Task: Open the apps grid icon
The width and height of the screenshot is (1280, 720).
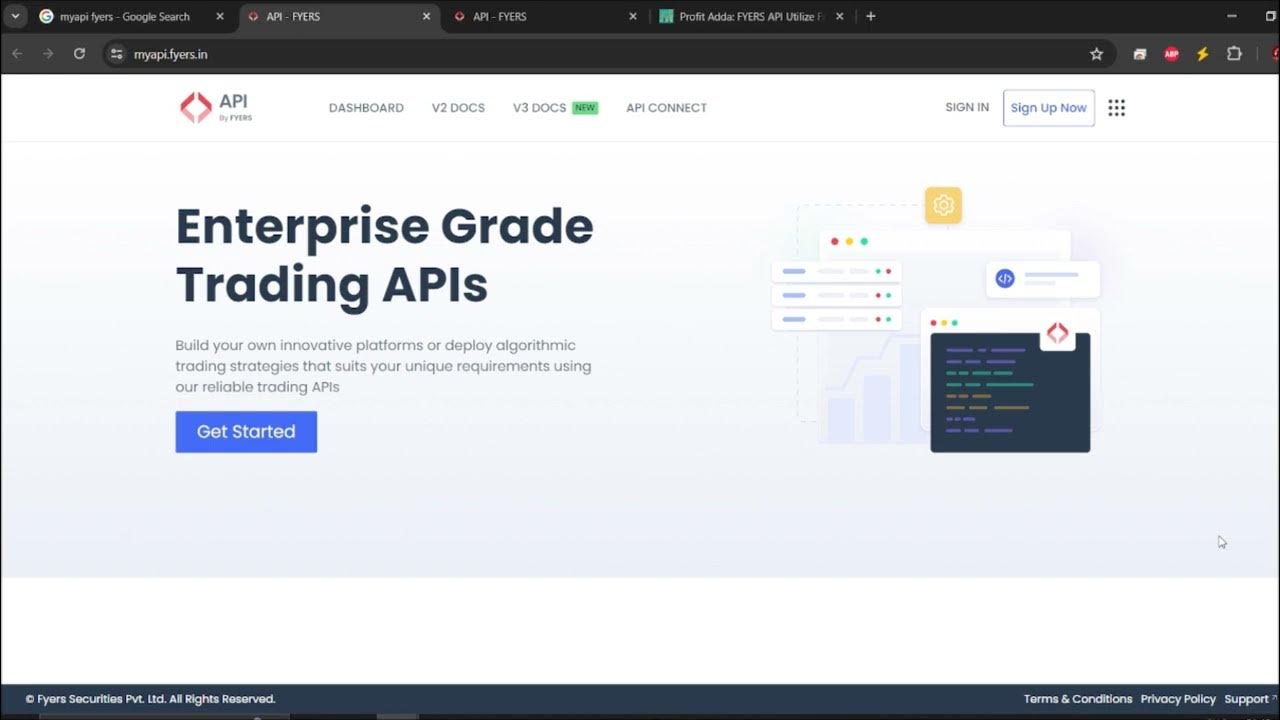Action: click(1117, 108)
